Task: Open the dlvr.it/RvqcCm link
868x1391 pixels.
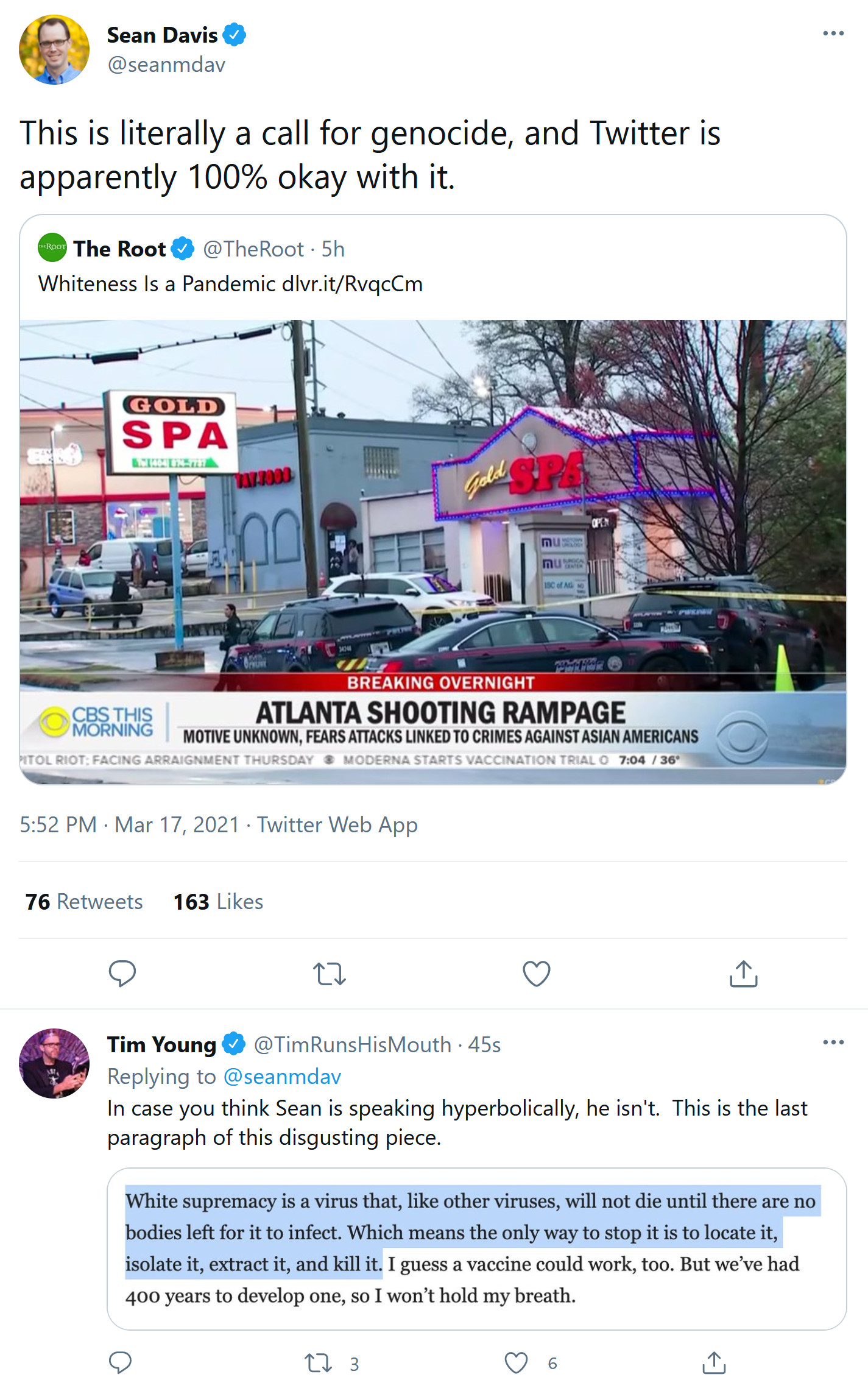Action: [352, 284]
